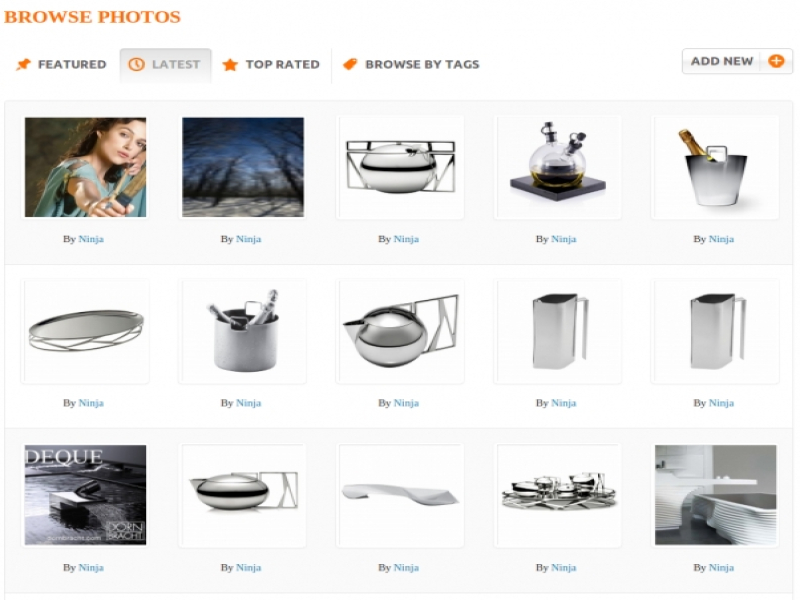Image resolution: width=800 pixels, height=600 pixels.
Task: Click the orange plus icon on Add New
Action: [x=776, y=61]
